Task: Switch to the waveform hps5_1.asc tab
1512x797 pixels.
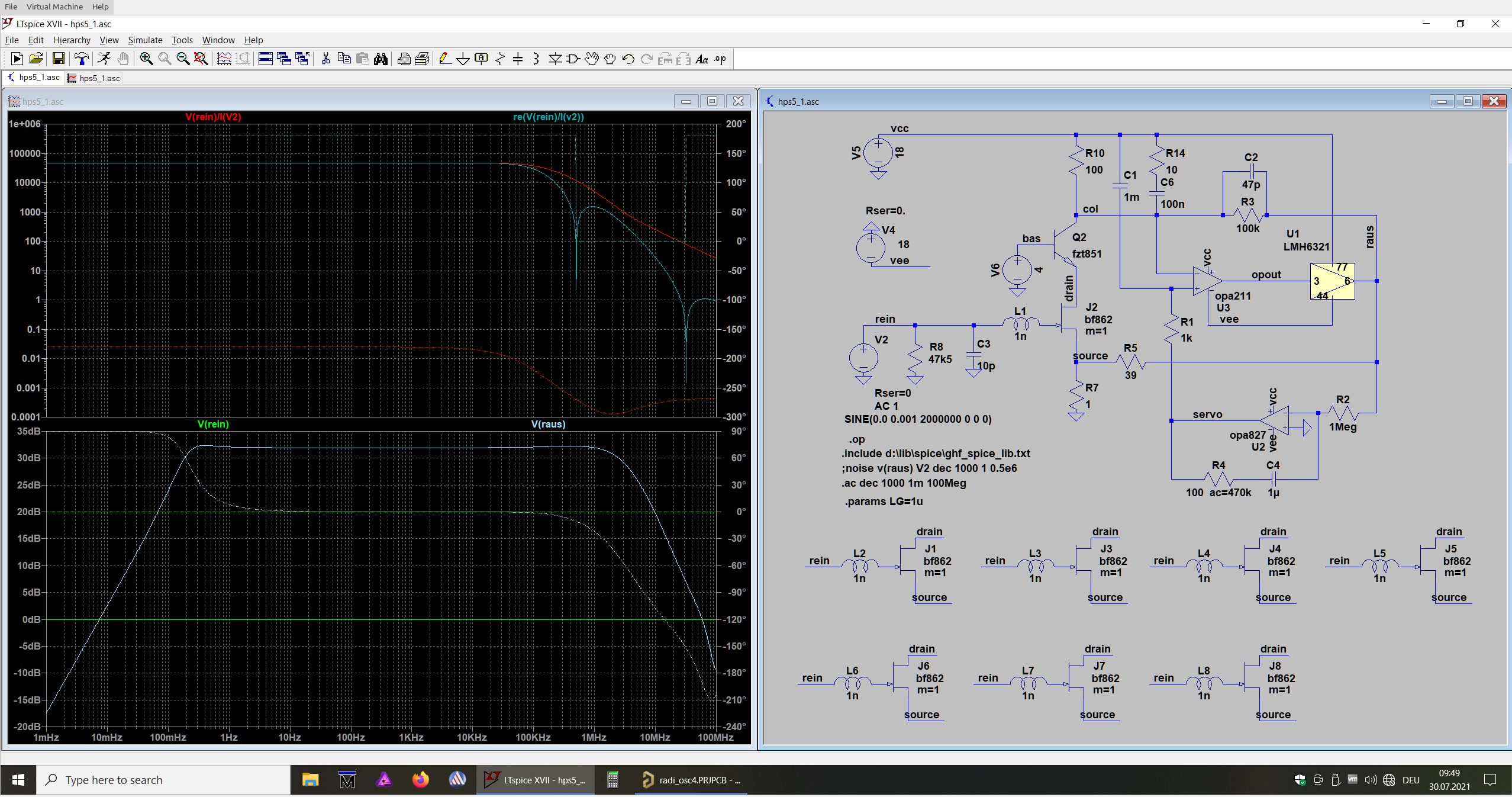Action: coord(94,78)
